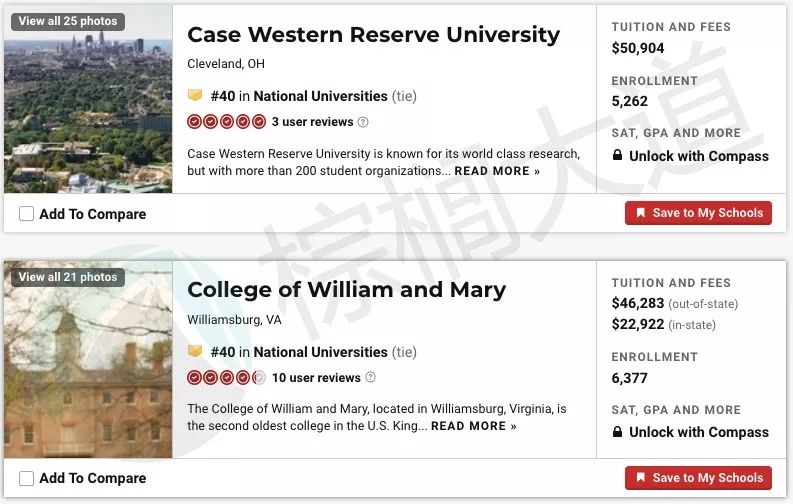Open the help icon beside 10 user reviews
The width and height of the screenshot is (793, 504).
(x=370, y=377)
